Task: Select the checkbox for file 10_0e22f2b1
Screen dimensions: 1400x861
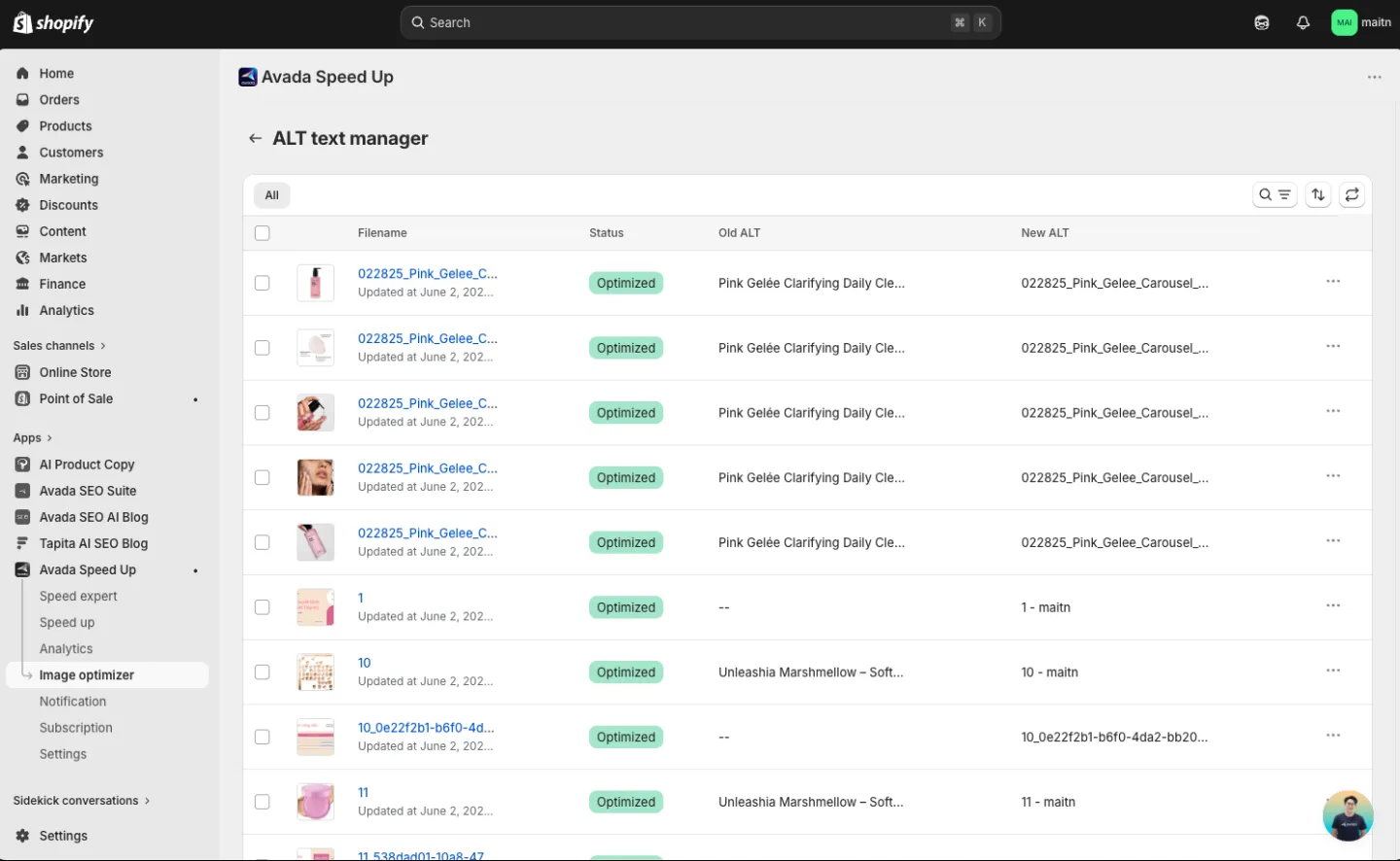Action: pos(262,737)
